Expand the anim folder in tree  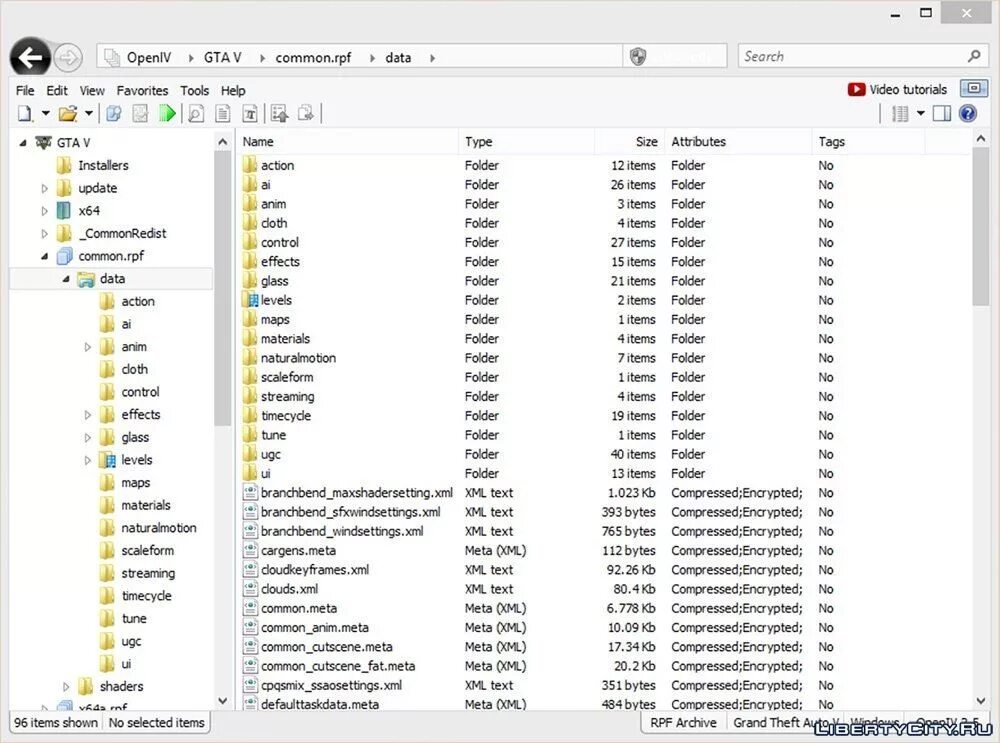(87, 347)
